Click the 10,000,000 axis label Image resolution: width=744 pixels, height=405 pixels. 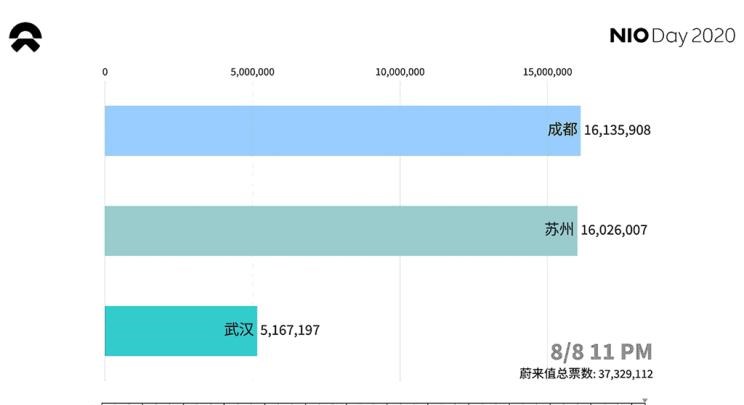(x=400, y=72)
